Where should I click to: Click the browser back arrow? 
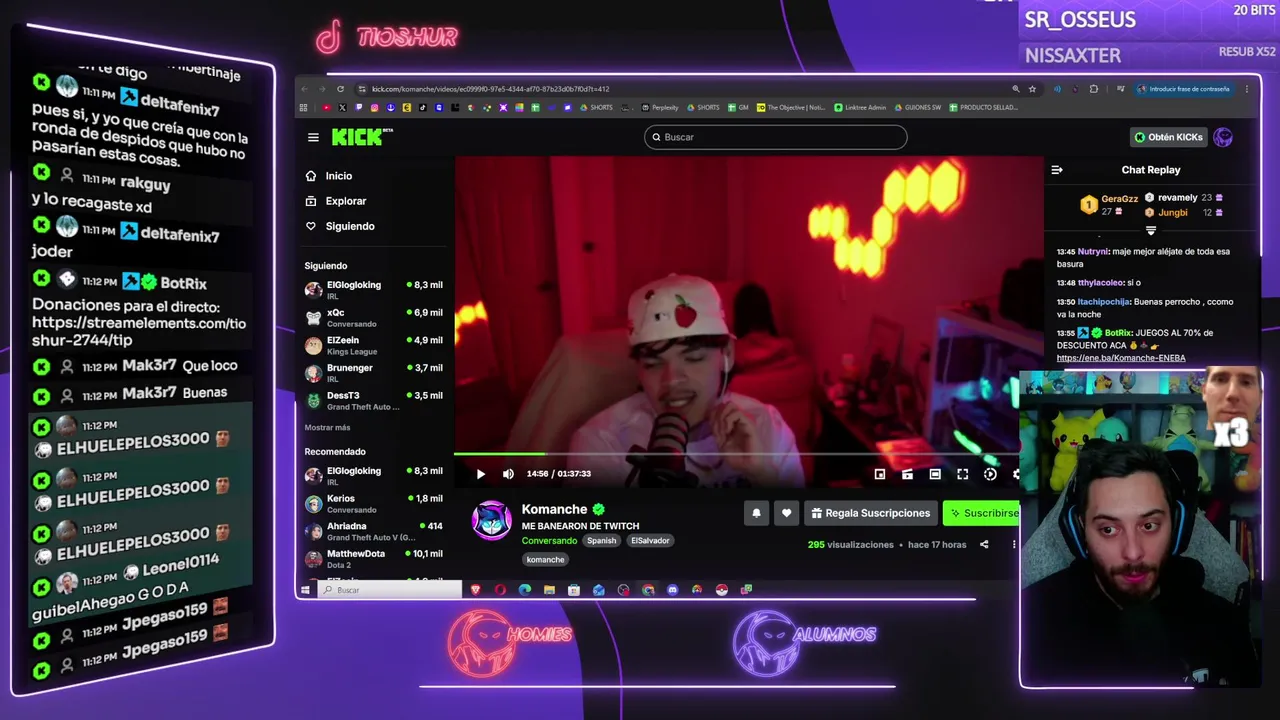pos(305,89)
